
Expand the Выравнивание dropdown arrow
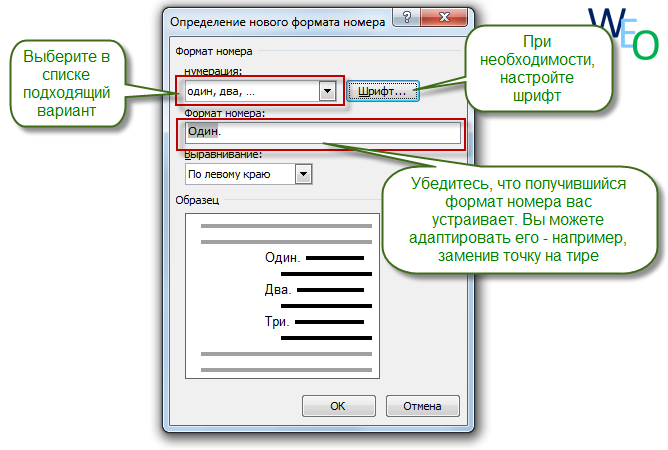click(304, 174)
